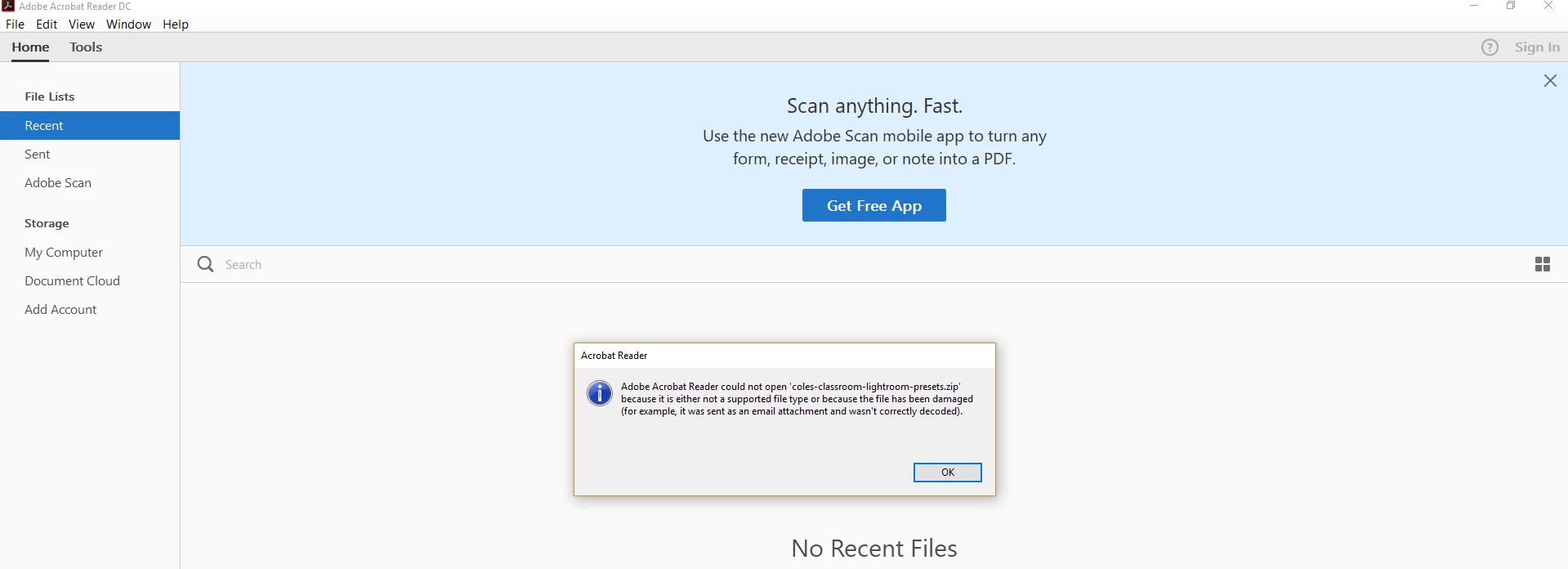
Task: Click the 'Storage' section header
Action: [x=47, y=223]
